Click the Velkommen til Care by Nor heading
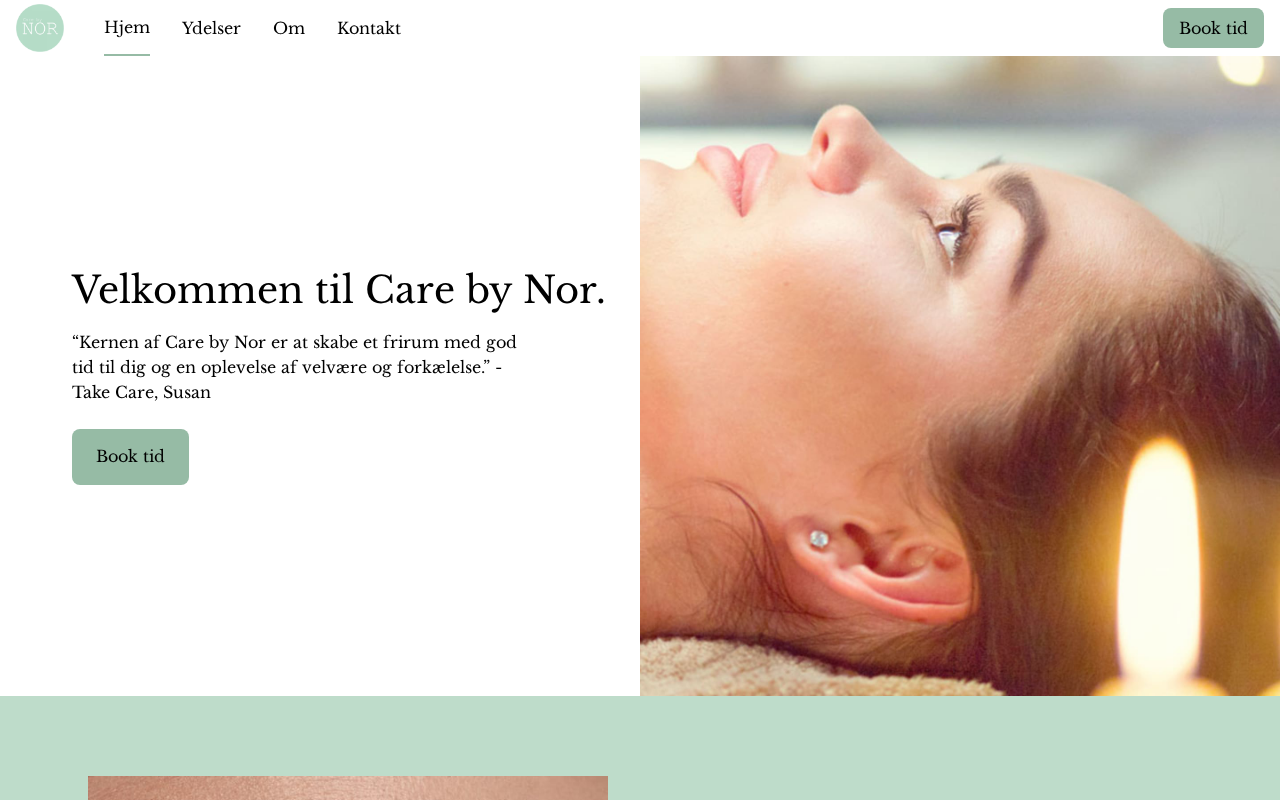Screen dimensions: 1280x800 pos(339,289)
